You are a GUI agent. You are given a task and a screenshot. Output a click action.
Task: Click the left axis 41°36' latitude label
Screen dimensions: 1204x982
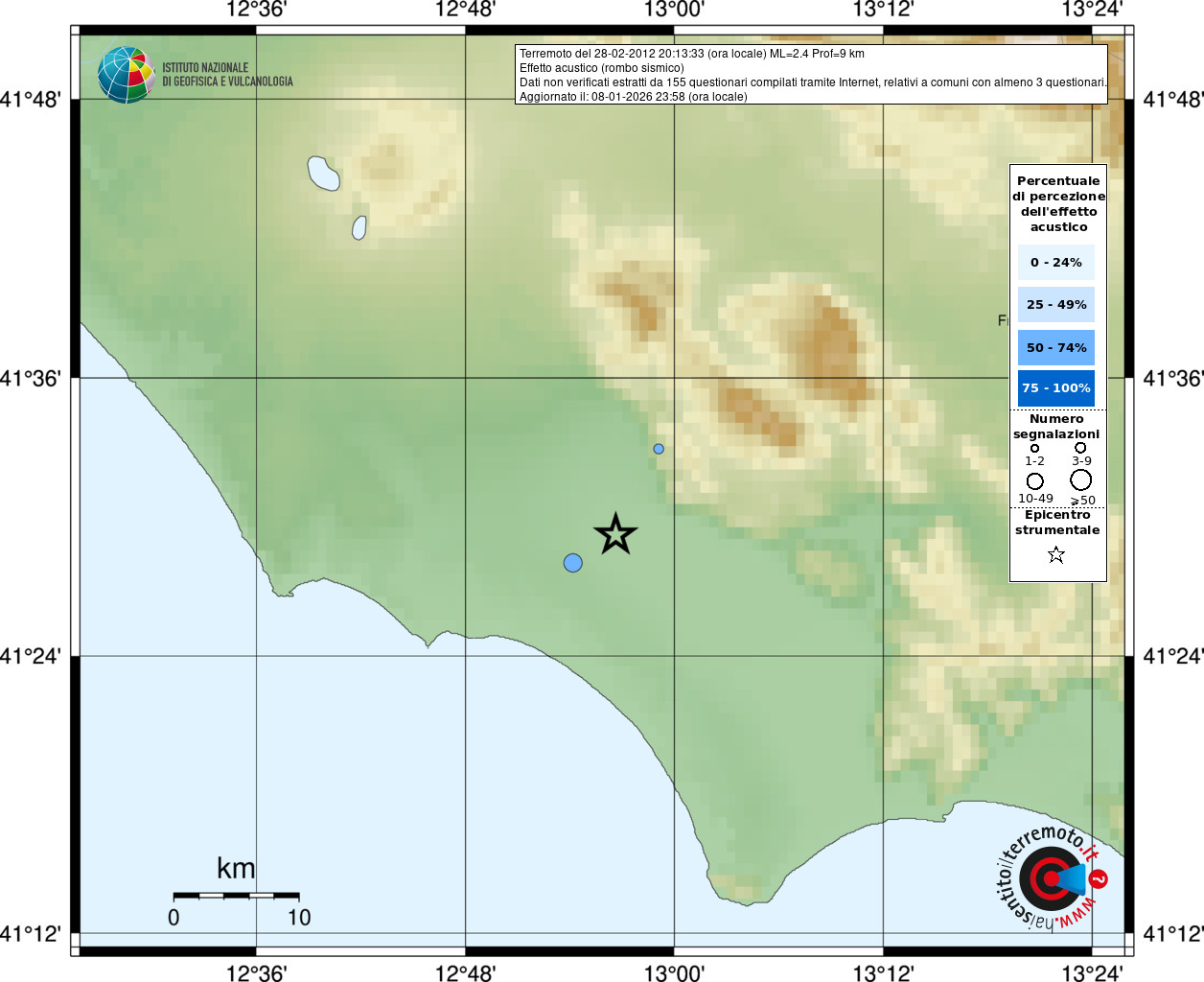[31, 378]
